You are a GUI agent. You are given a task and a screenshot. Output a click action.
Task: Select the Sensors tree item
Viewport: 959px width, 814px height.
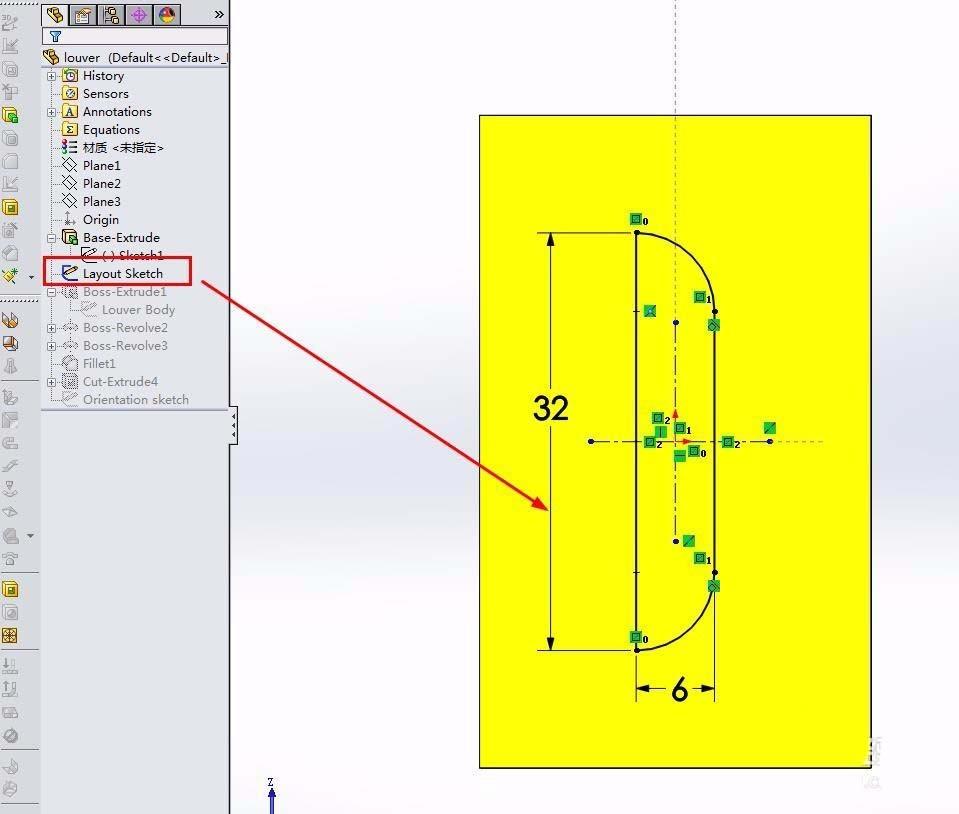pyautogui.click(x=104, y=93)
